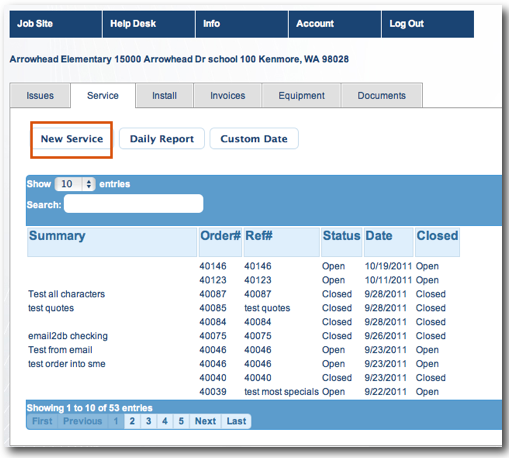The height and width of the screenshot is (458, 509).
Task: Open the Show entries count dropdown
Action: (x=75, y=184)
